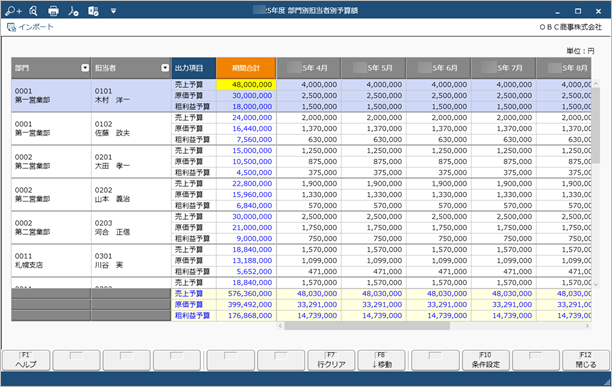Click the 22,800,000 total for 山本 義治
612x387 pixels.
[246, 183]
